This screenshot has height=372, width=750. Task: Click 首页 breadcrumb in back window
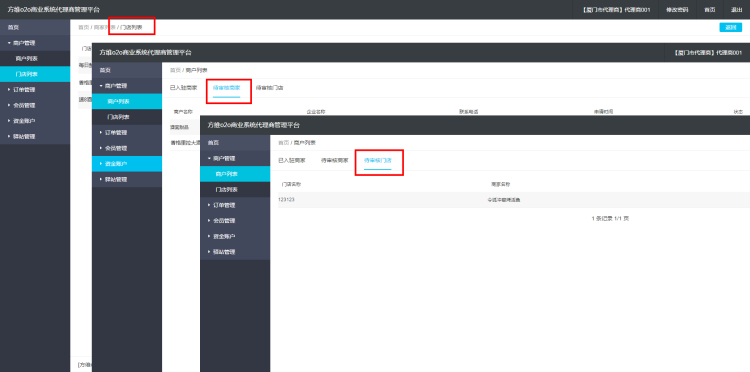pyautogui.click(x=84, y=27)
